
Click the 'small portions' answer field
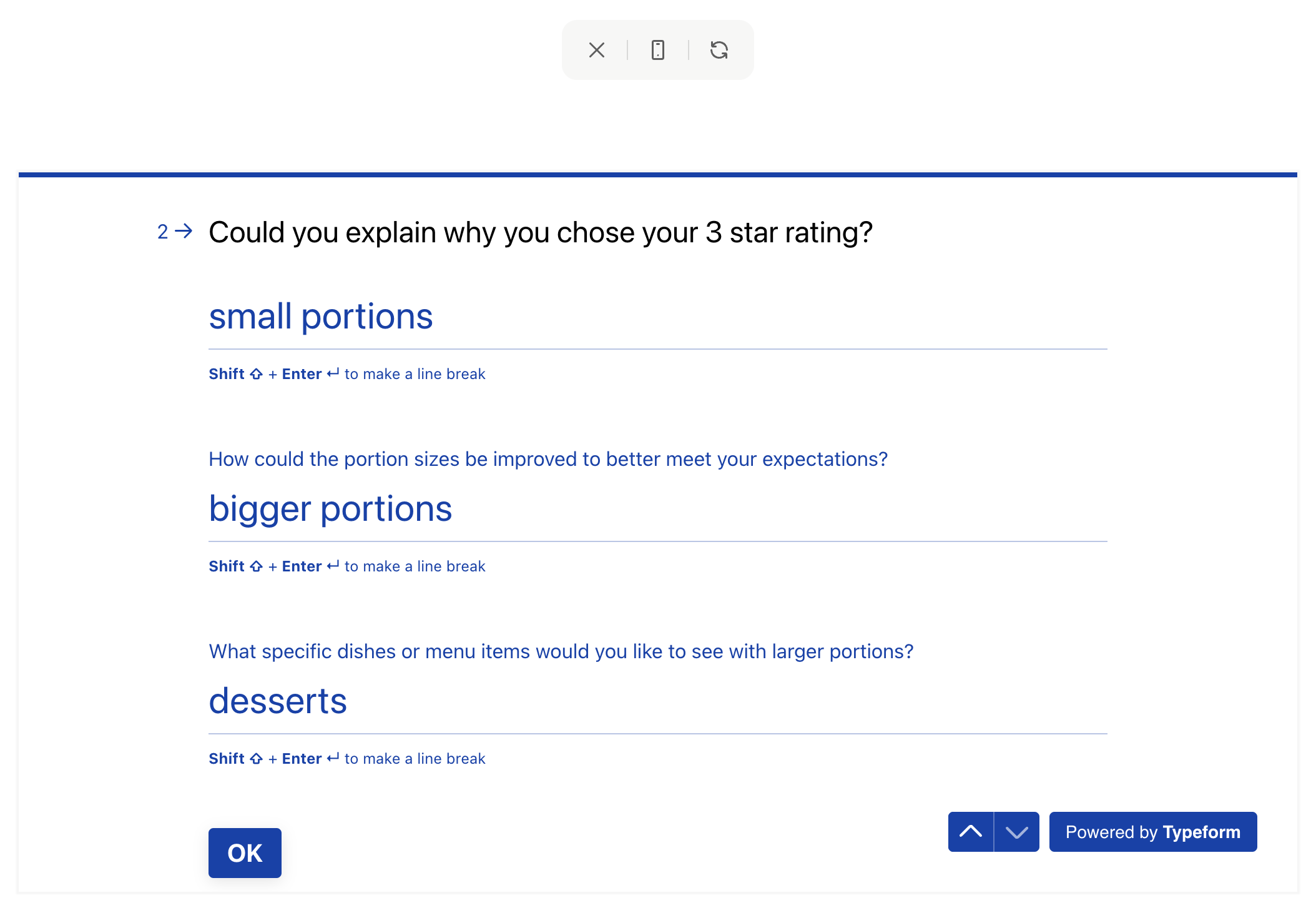tap(658, 317)
